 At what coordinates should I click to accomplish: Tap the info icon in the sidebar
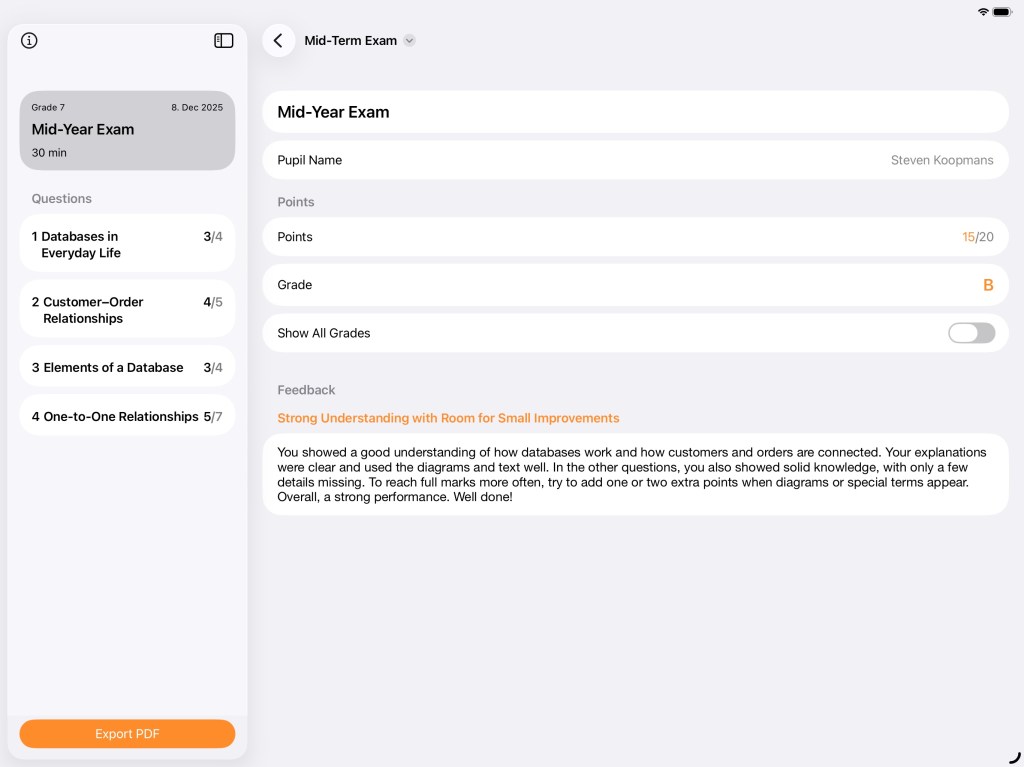pos(29,41)
